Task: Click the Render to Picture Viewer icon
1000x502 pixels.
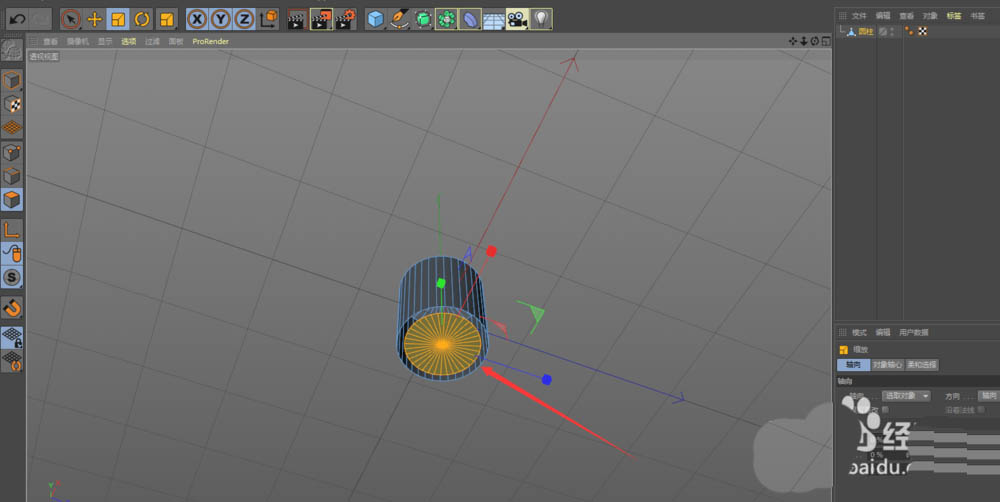Action: click(x=321, y=18)
